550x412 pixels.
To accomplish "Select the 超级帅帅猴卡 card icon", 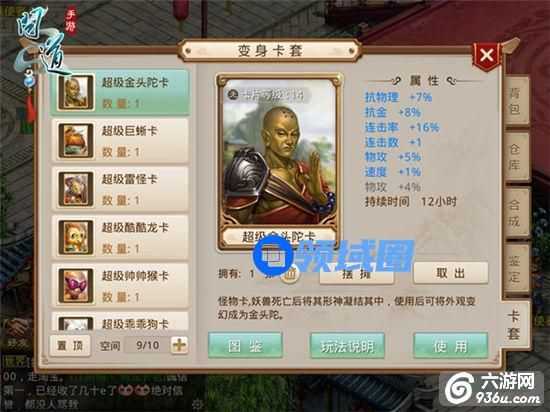I will tap(76, 286).
